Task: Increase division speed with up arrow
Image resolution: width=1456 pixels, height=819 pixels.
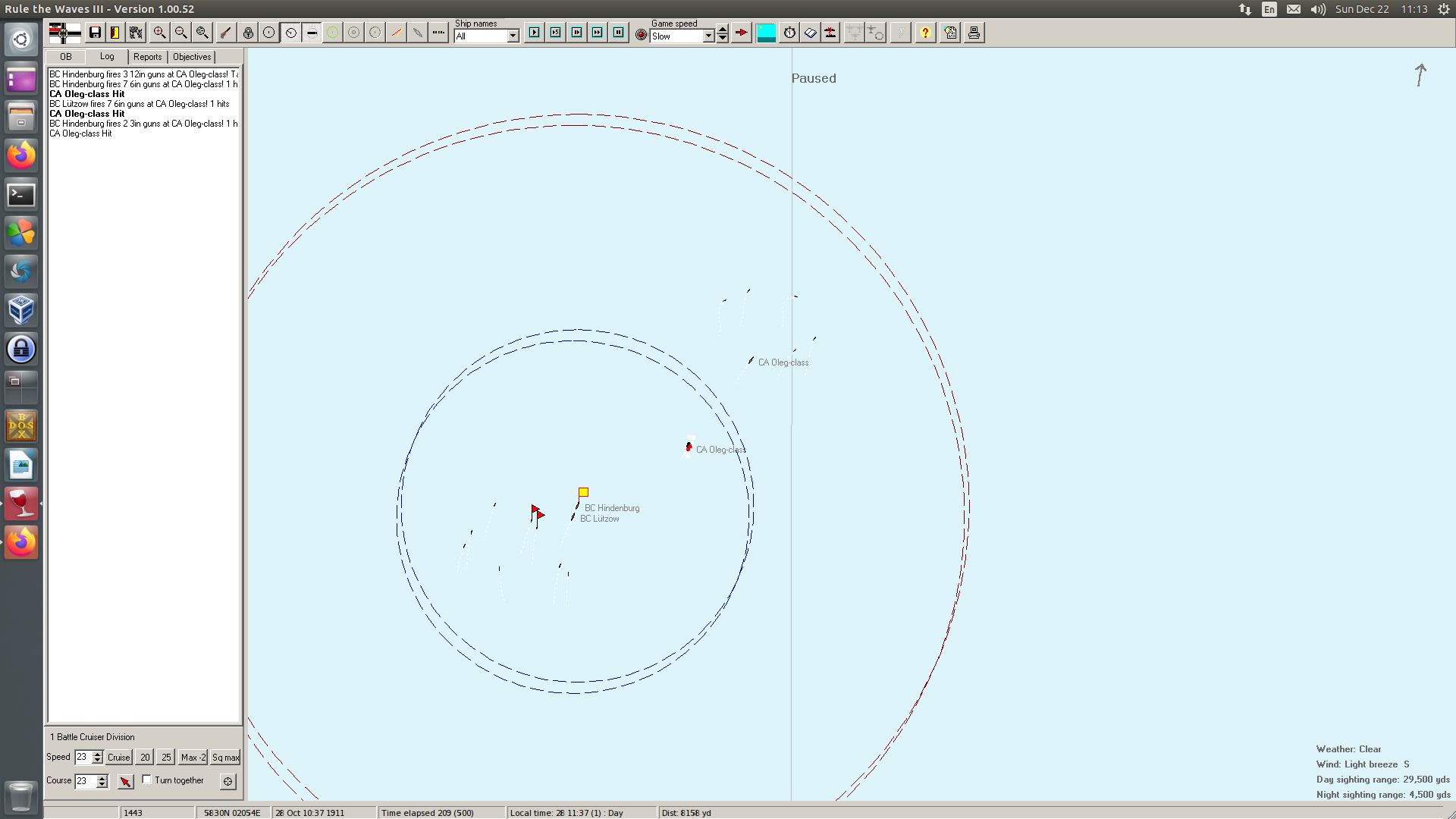Action: (x=97, y=754)
